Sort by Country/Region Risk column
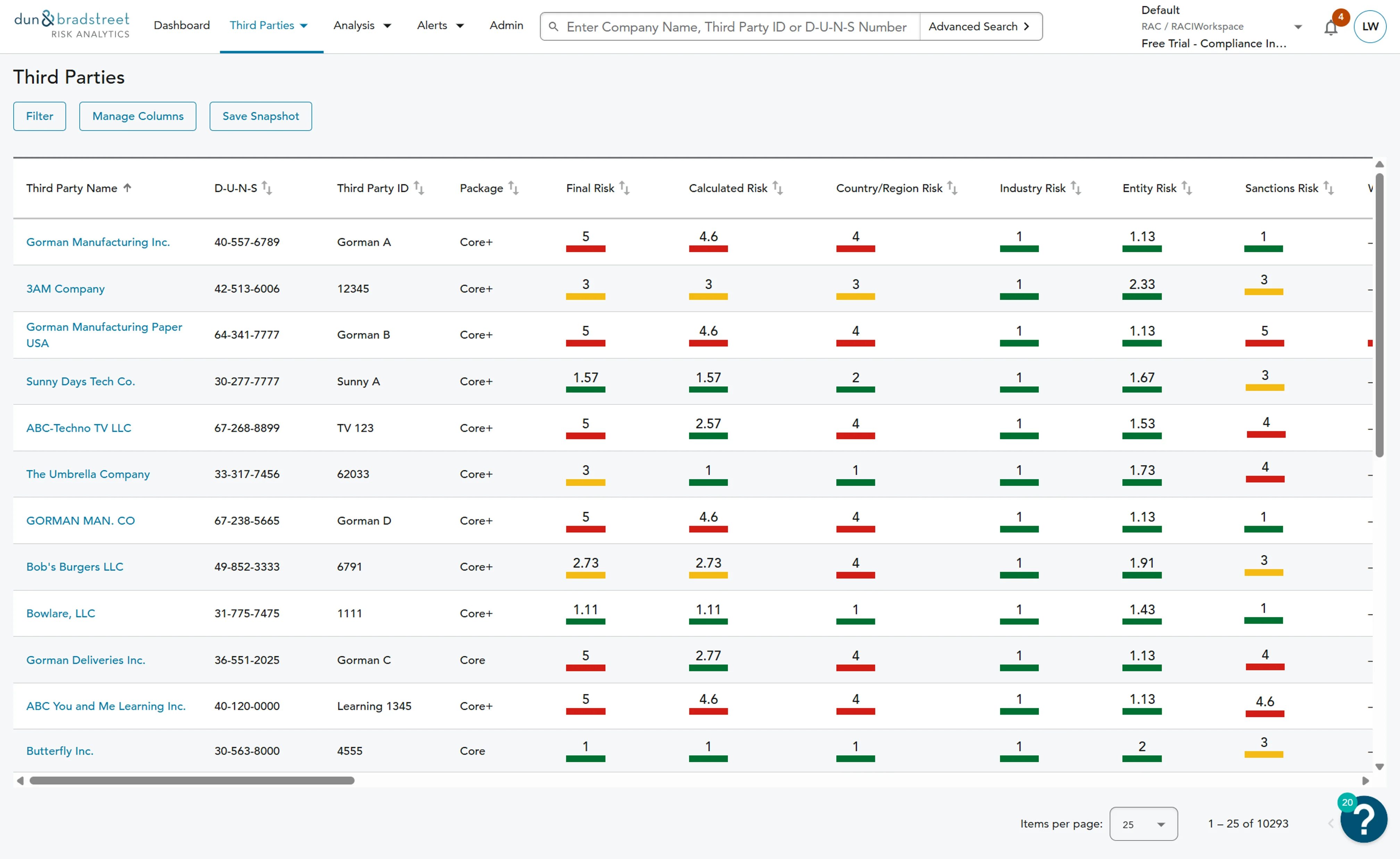The width and height of the screenshot is (1400, 859). coord(952,188)
